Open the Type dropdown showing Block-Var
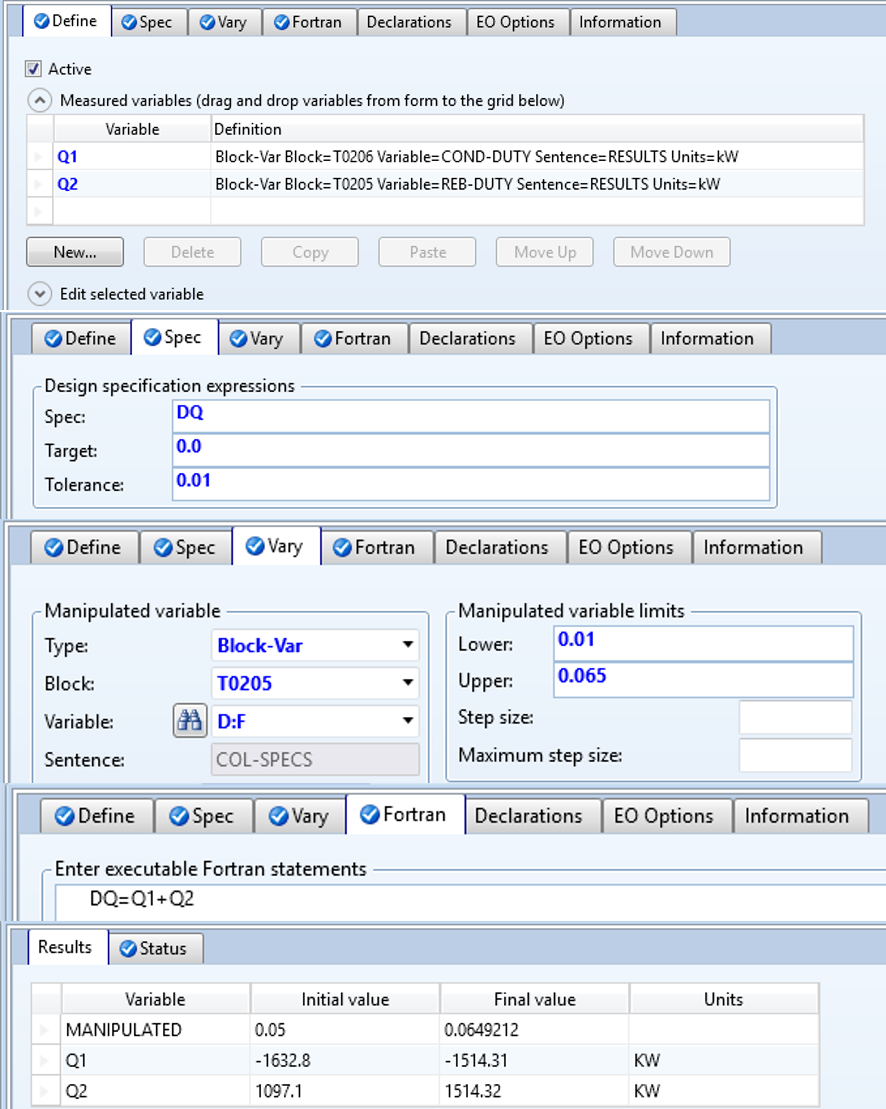The image size is (886, 1109). 315,645
